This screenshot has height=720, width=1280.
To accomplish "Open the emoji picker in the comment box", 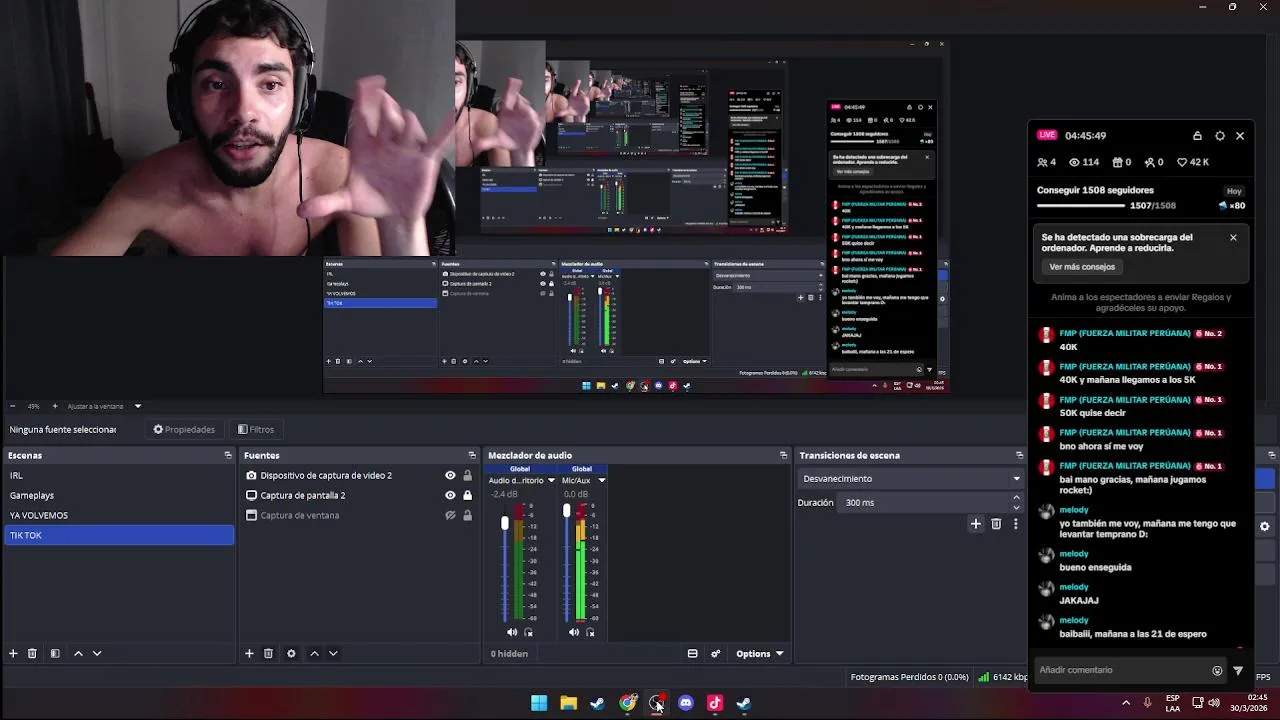I will tap(1217, 670).
